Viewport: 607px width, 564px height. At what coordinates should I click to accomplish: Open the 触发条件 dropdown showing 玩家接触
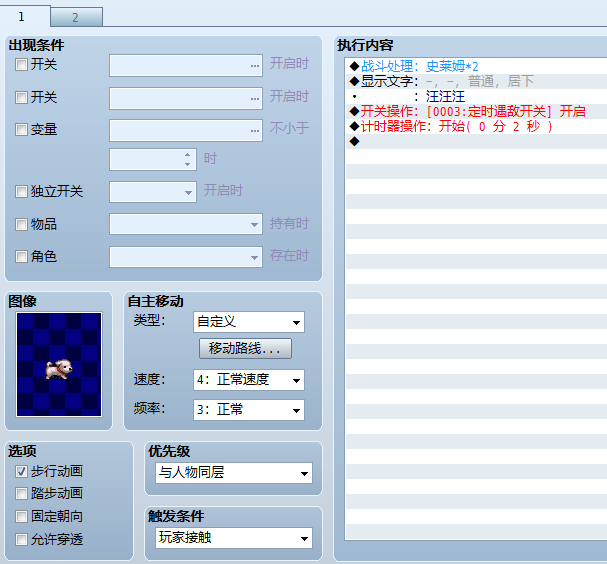(234, 538)
